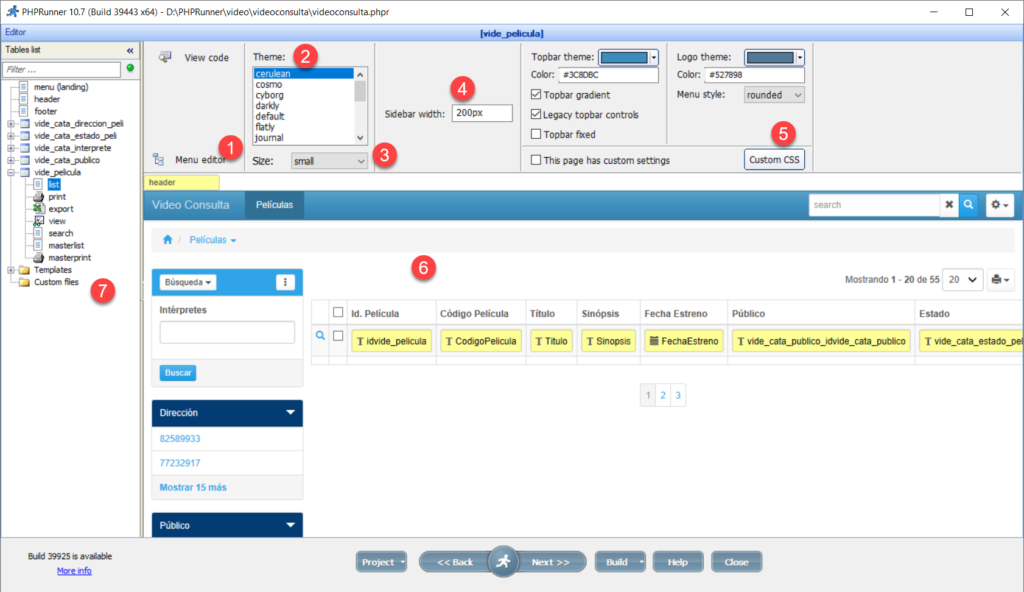Select the cosmo theme in list
Viewport: 1024px width, 592px height.
click(268, 84)
